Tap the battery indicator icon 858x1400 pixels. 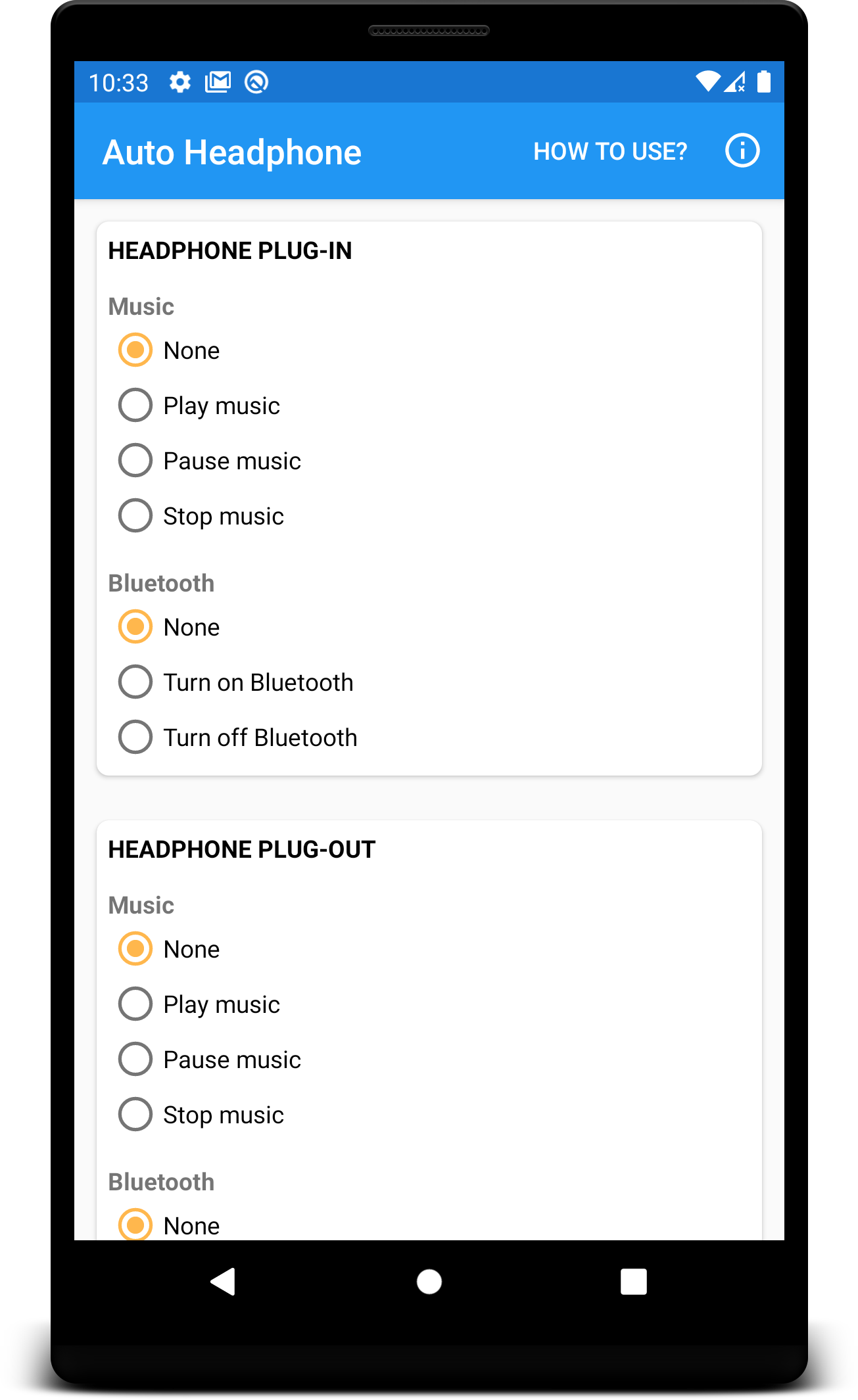point(763,82)
